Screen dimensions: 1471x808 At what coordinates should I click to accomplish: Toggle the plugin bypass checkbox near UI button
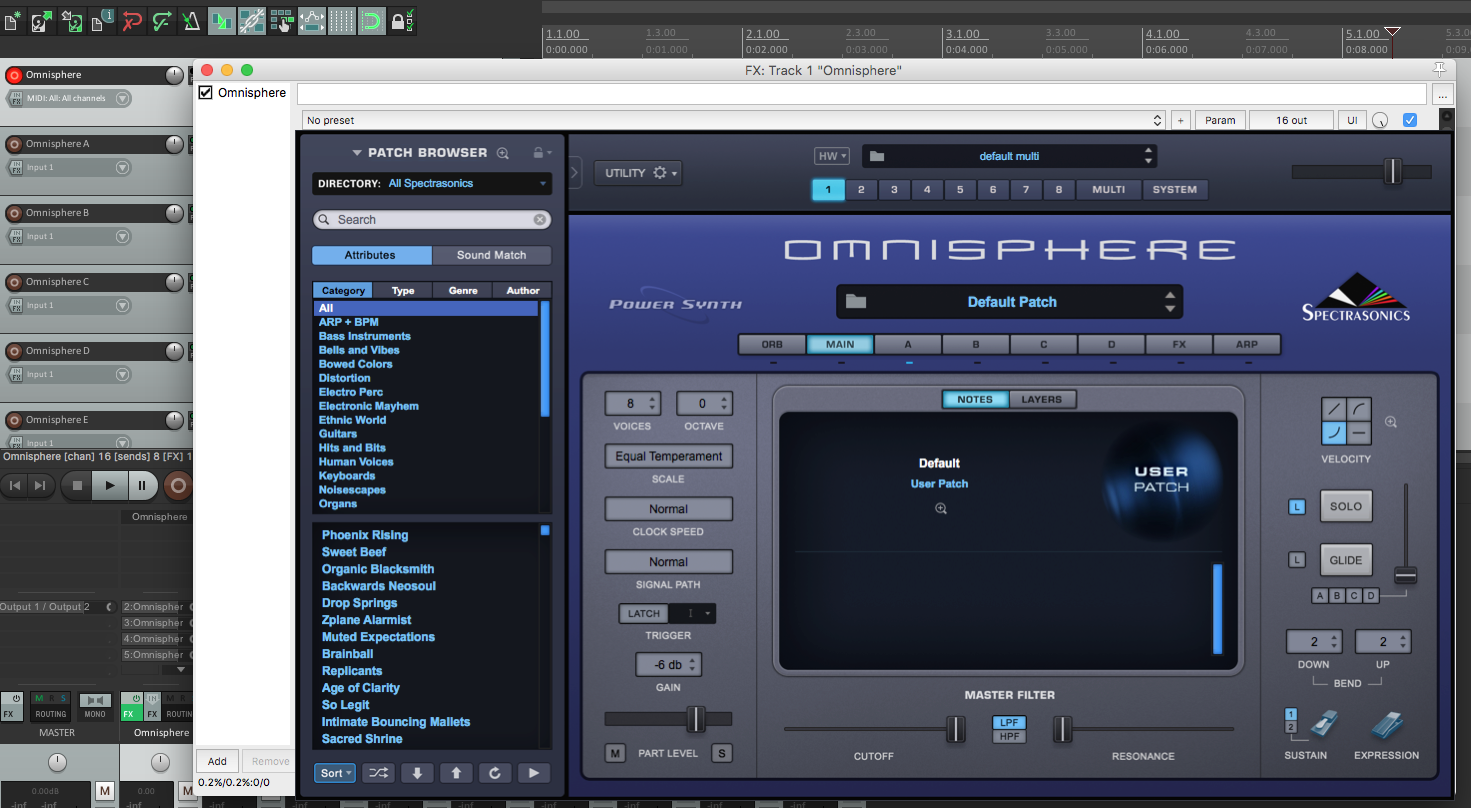(x=1410, y=120)
